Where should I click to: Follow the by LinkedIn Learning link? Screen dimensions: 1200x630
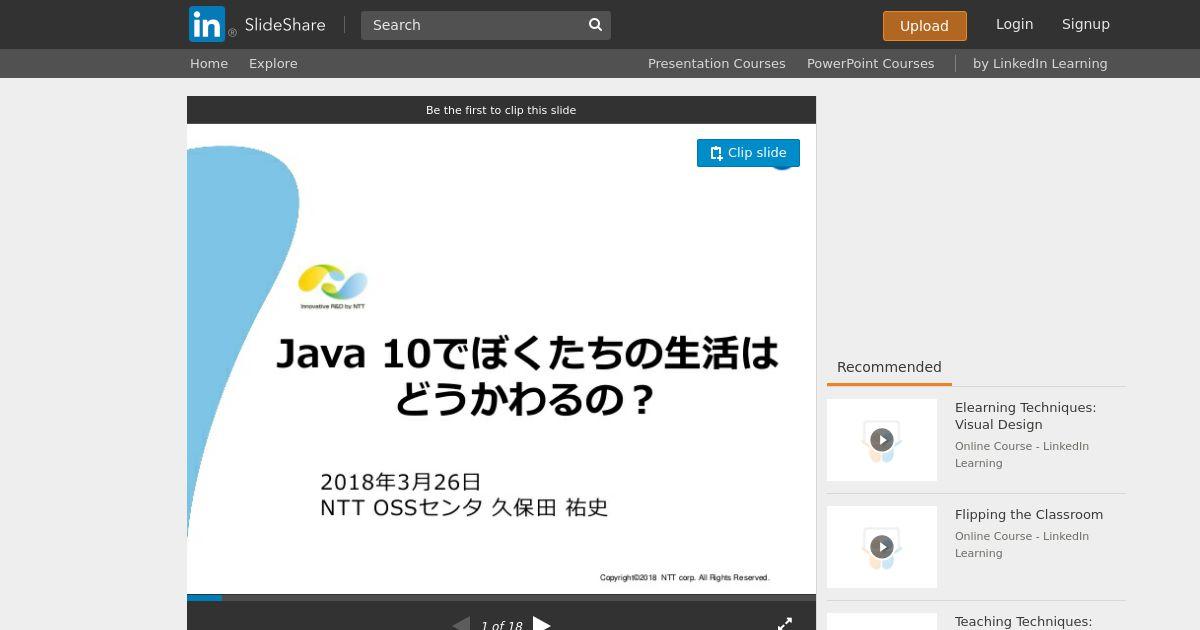pyautogui.click(x=1040, y=63)
